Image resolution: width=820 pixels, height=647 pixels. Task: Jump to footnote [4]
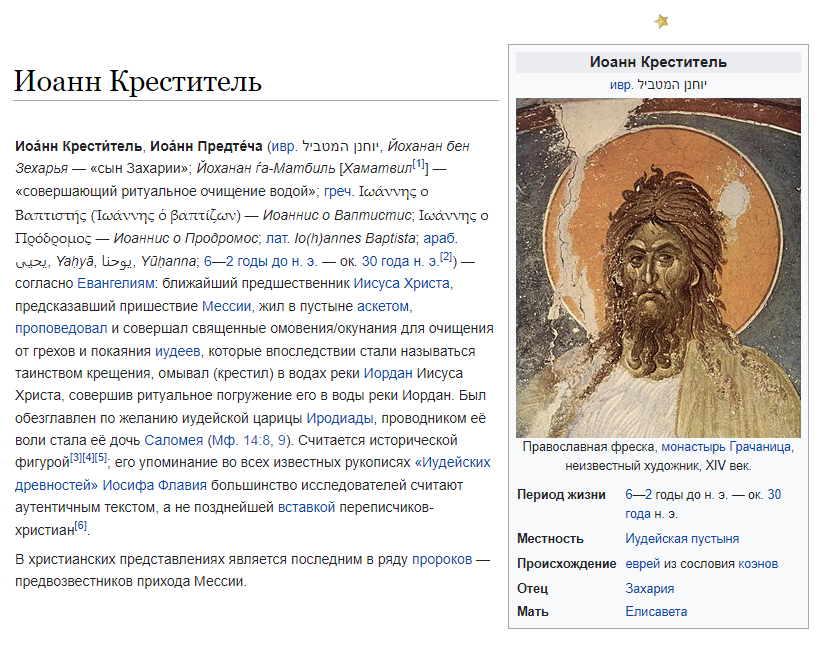click(89, 458)
